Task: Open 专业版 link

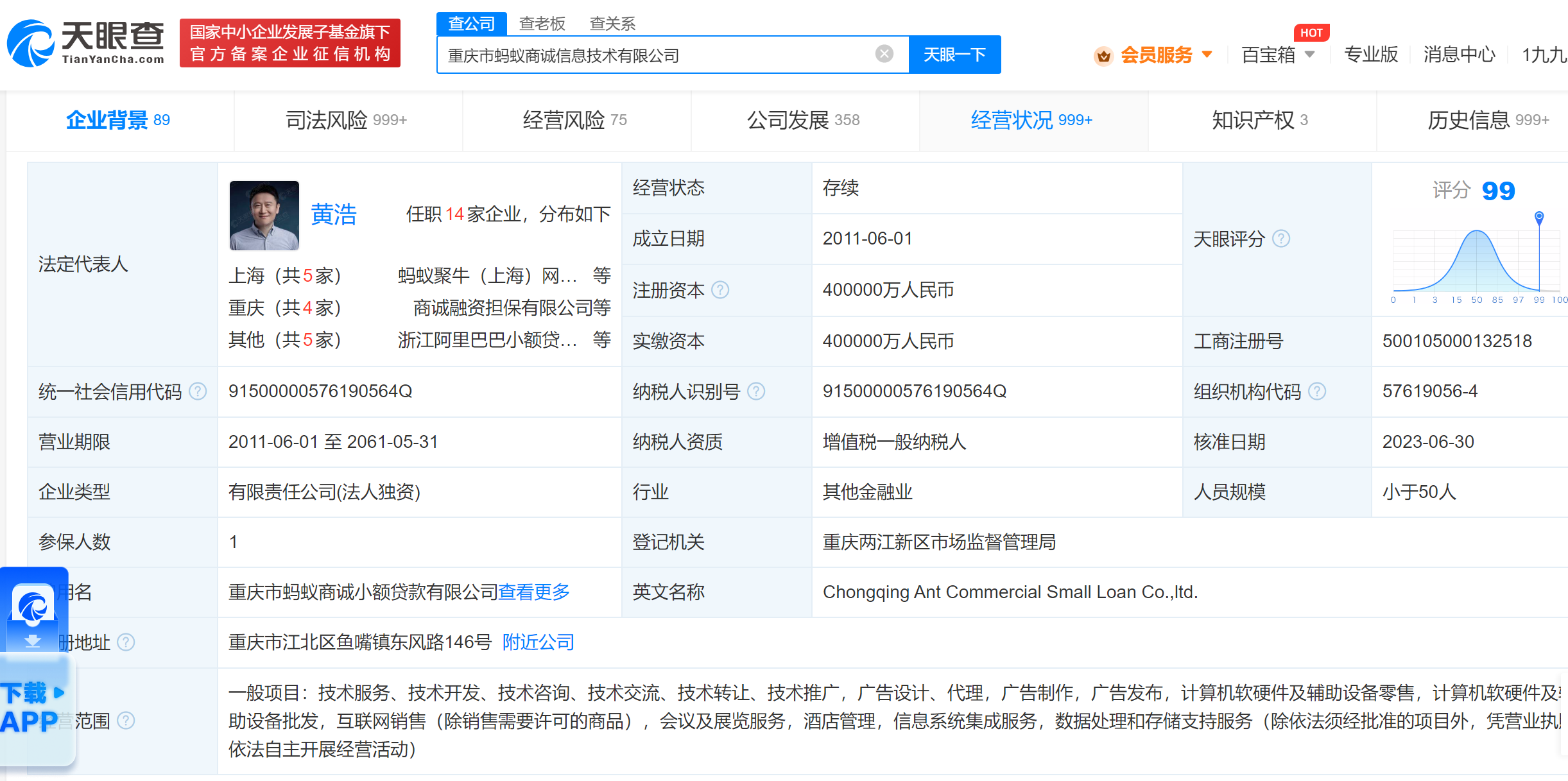Action: (1371, 55)
